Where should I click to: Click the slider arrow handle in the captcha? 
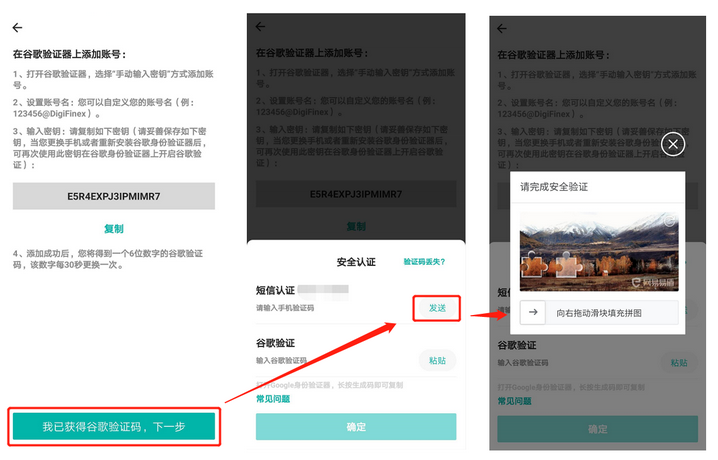(x=534, y=313)
